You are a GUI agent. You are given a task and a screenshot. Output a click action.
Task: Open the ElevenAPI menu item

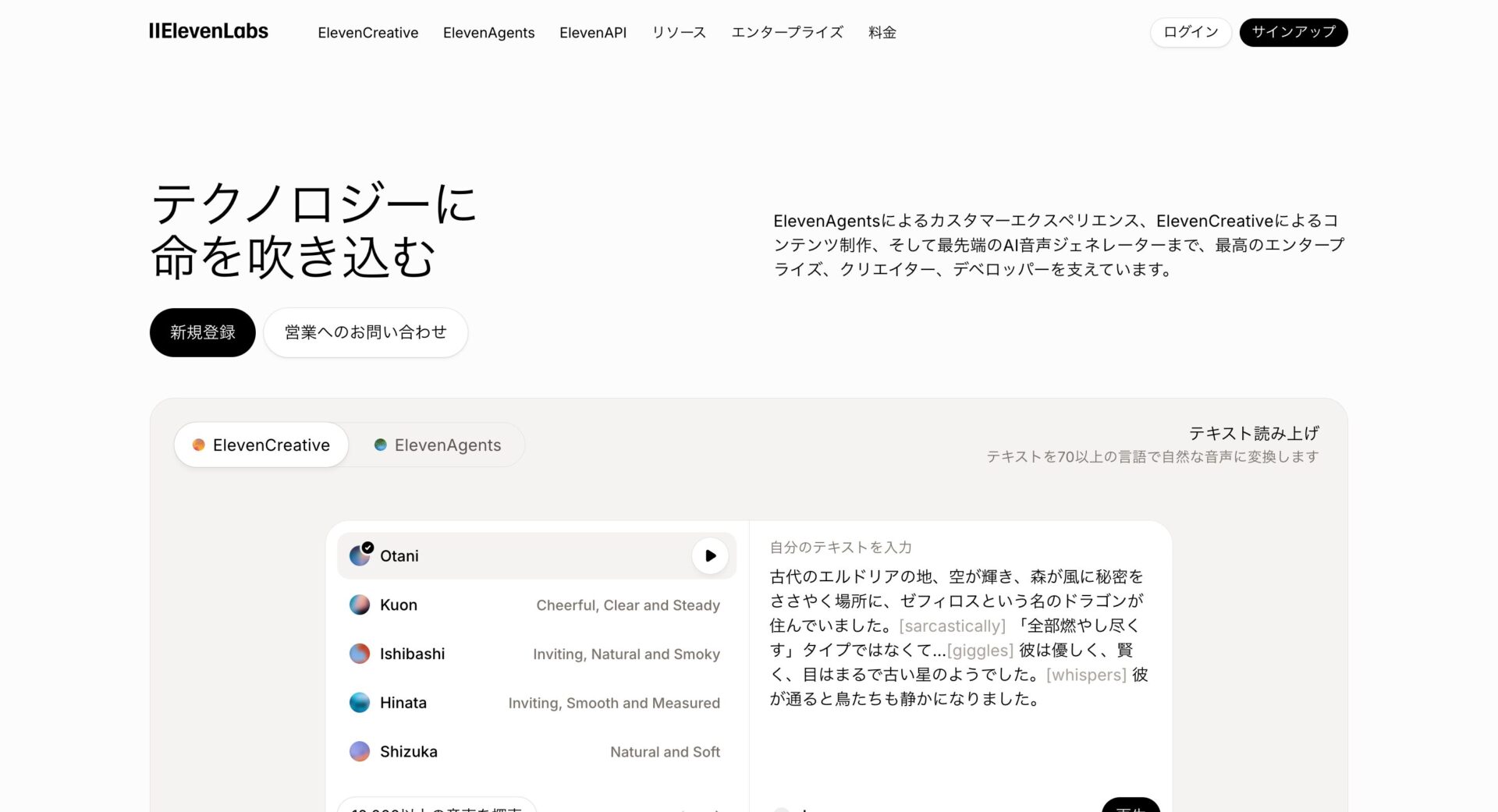pos(593,32)
